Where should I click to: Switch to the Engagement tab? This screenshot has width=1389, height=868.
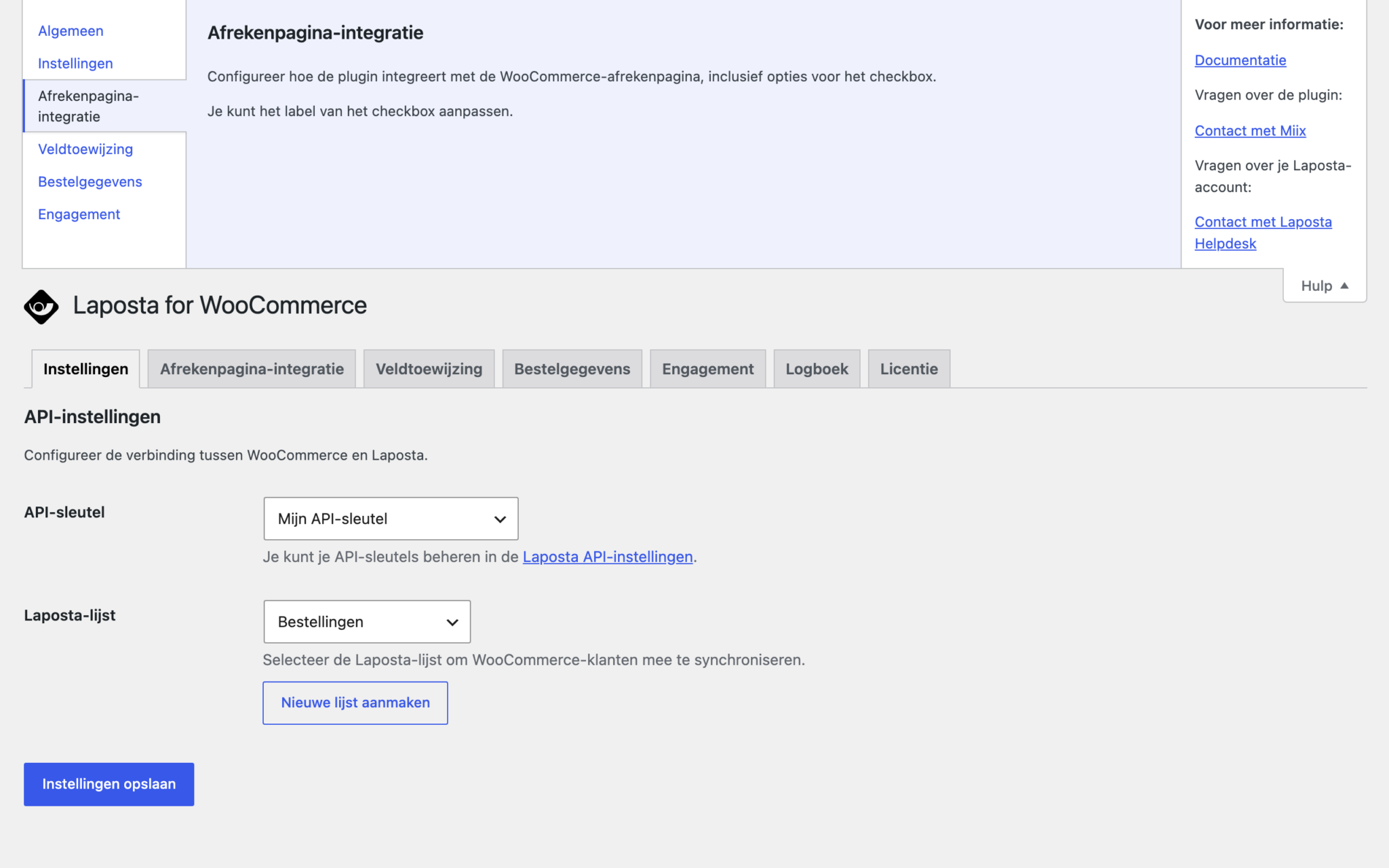point(707,369)
